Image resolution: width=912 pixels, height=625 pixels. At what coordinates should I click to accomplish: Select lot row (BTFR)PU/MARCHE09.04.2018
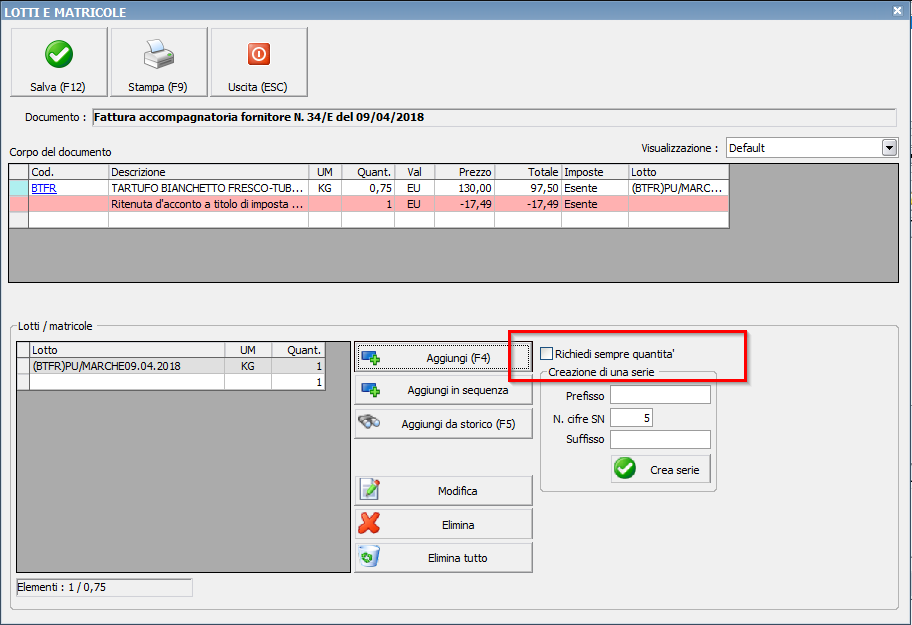coord(170,366)
